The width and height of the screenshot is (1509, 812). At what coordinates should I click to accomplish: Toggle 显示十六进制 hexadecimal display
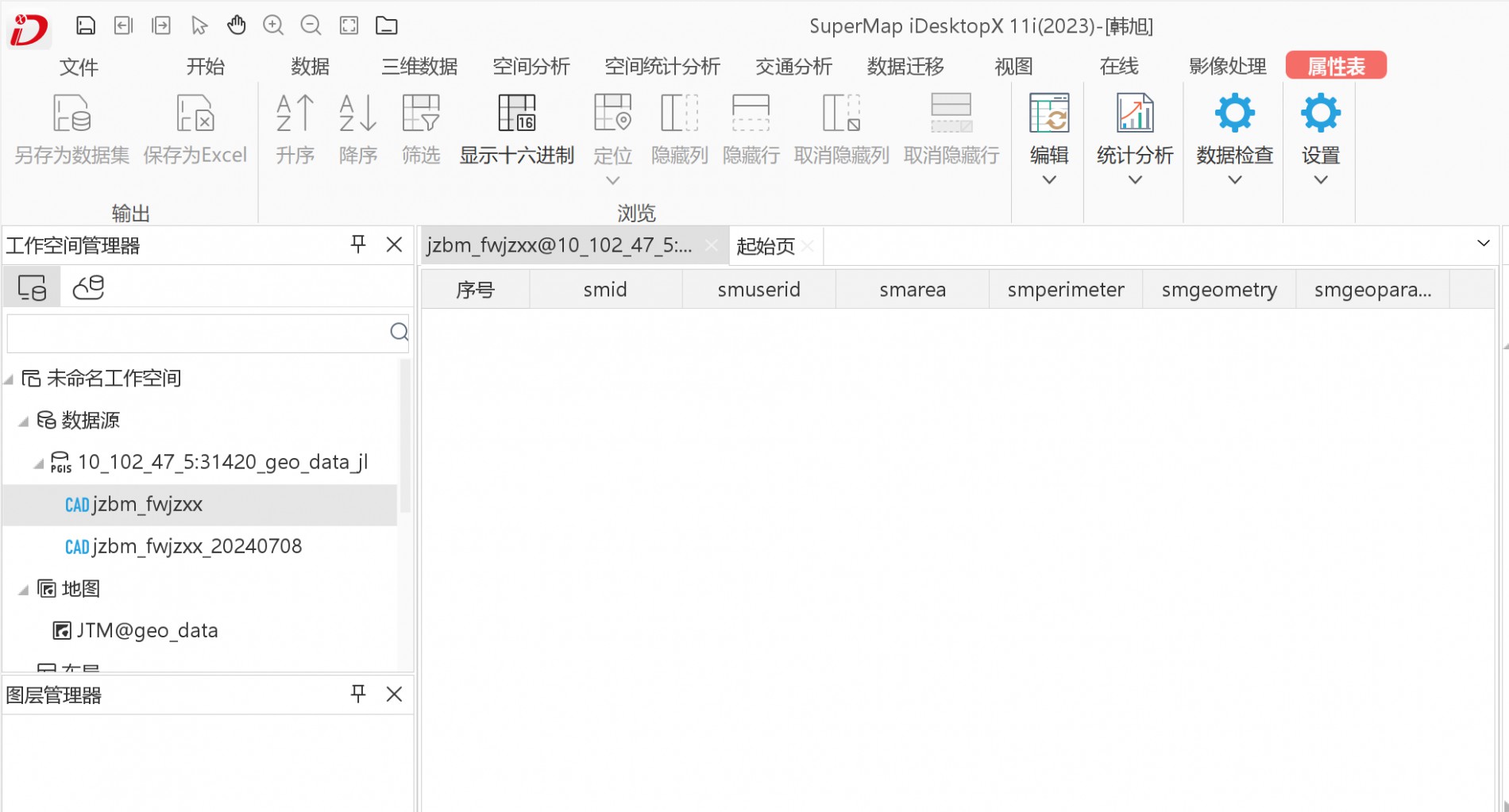(517, 129)
